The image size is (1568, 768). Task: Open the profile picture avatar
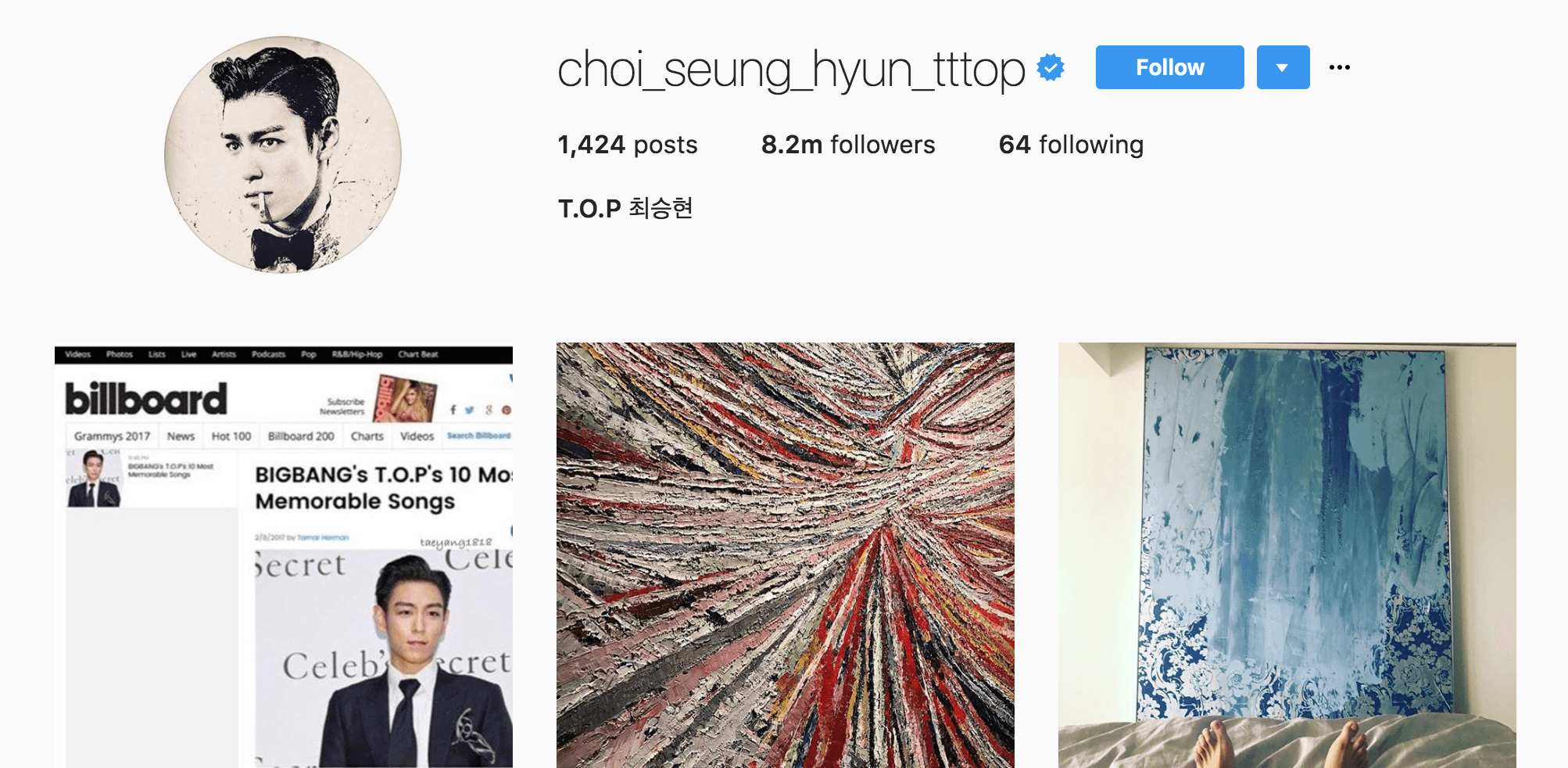coord(283,155)
